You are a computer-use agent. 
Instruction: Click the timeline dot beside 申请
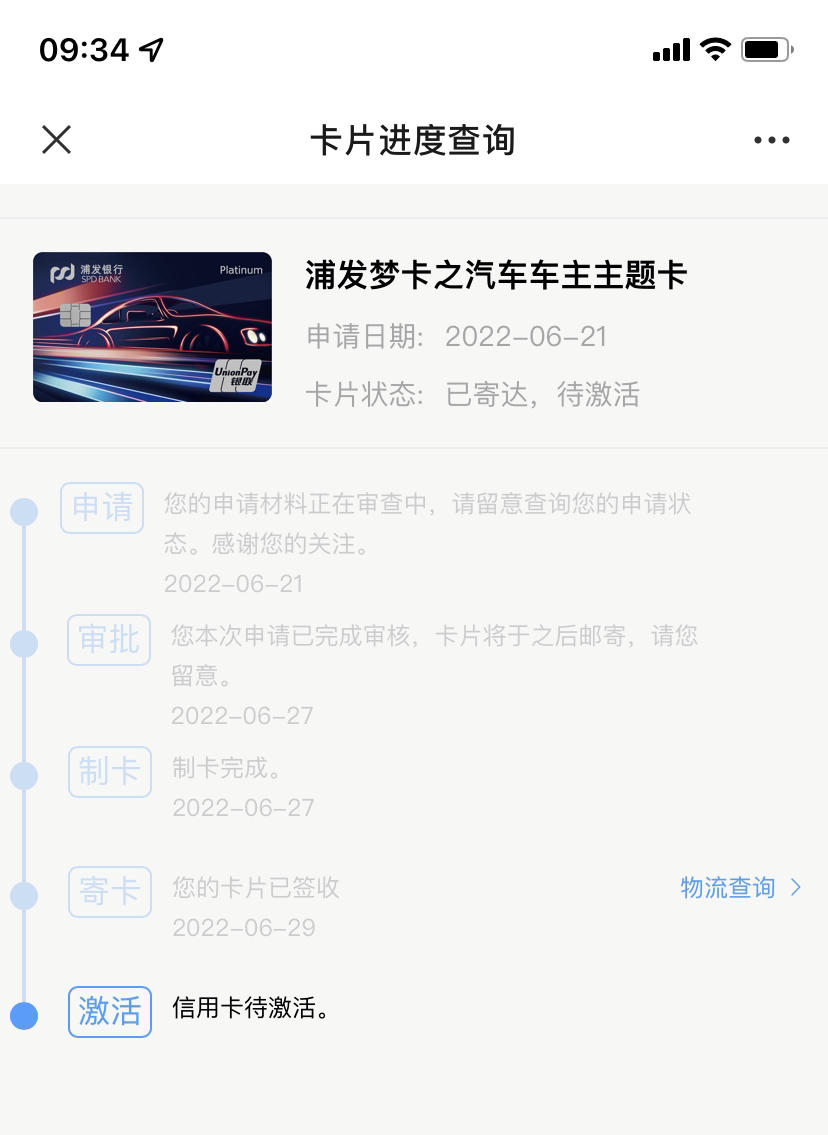coord(24,512)
